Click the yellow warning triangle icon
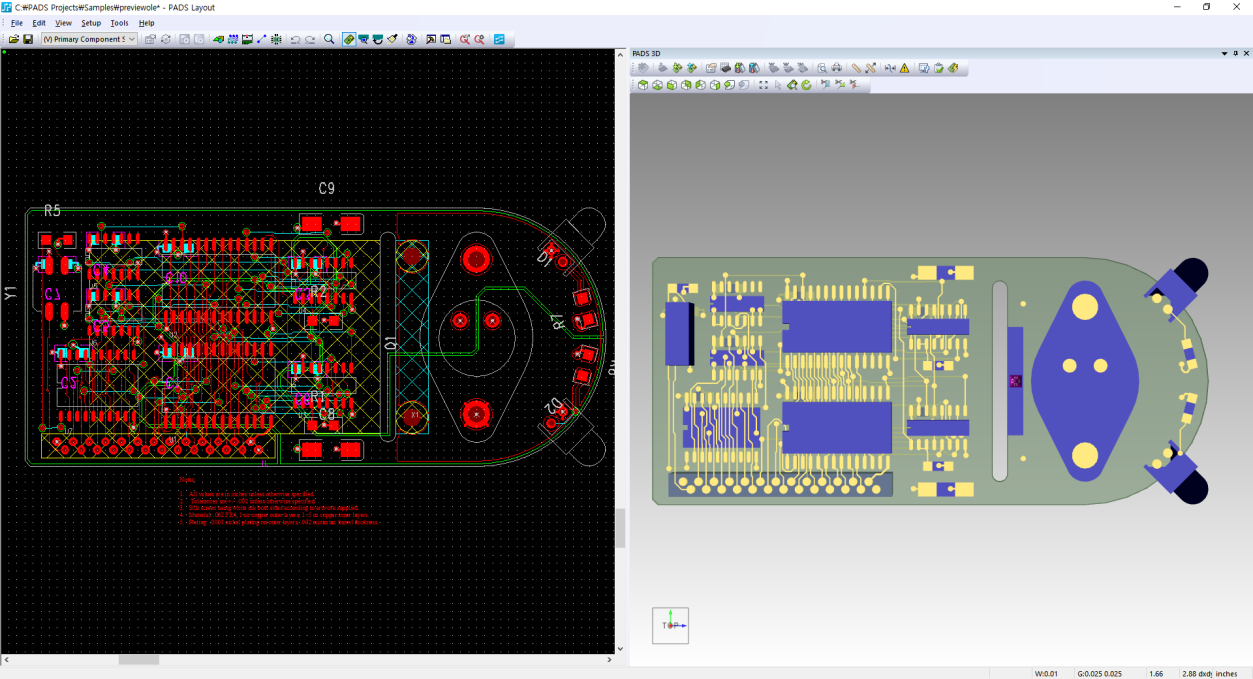Screen dimensions: 1253x679 (904, 68)
